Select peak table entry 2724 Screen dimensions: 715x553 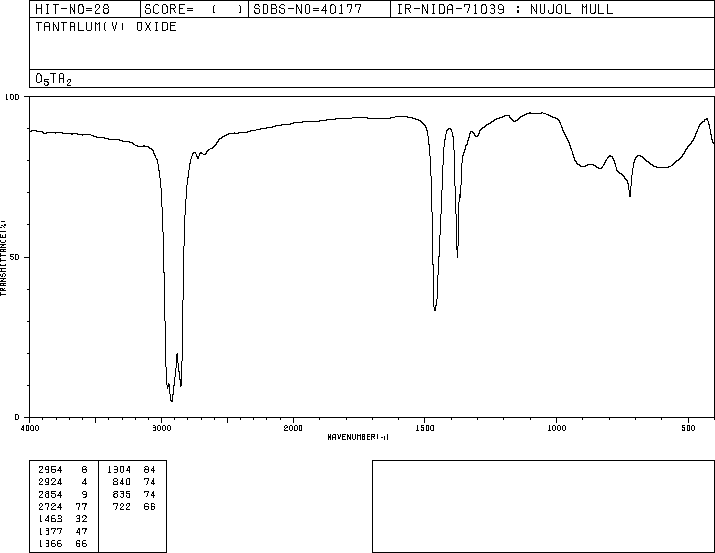(x=50, y=506)
